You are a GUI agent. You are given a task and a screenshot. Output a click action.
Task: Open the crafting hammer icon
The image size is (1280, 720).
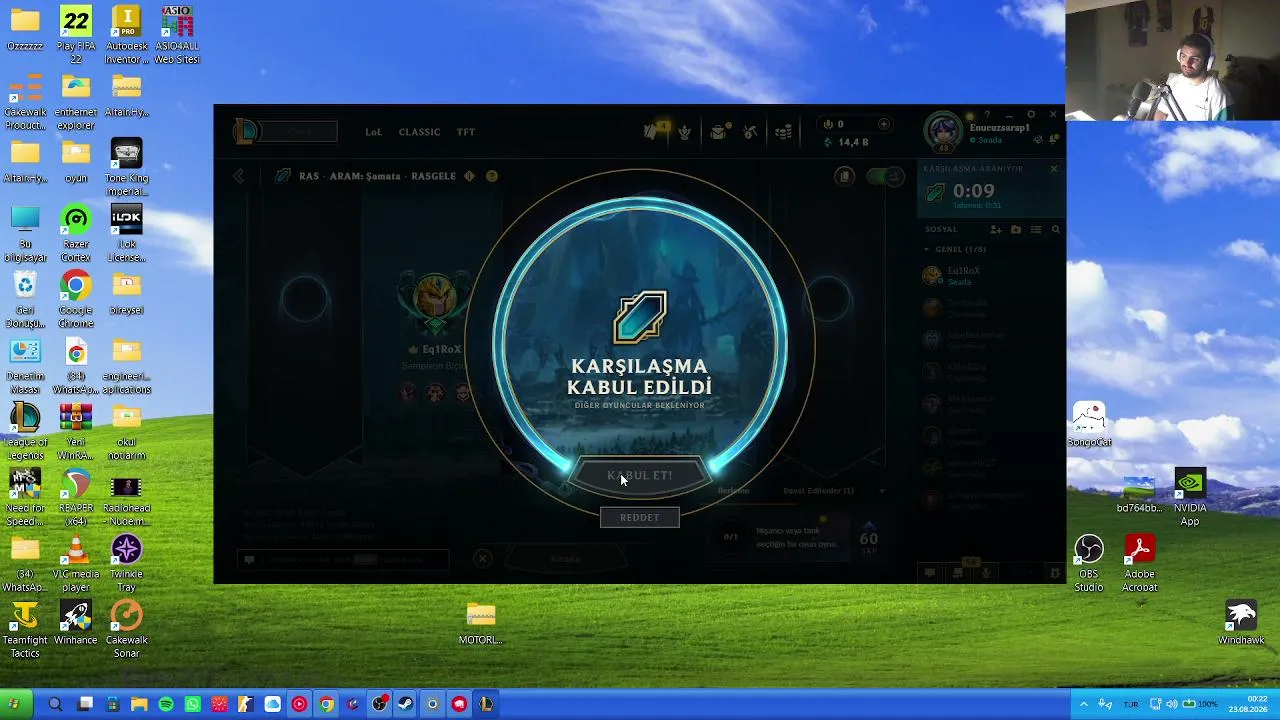pos(750,132)
